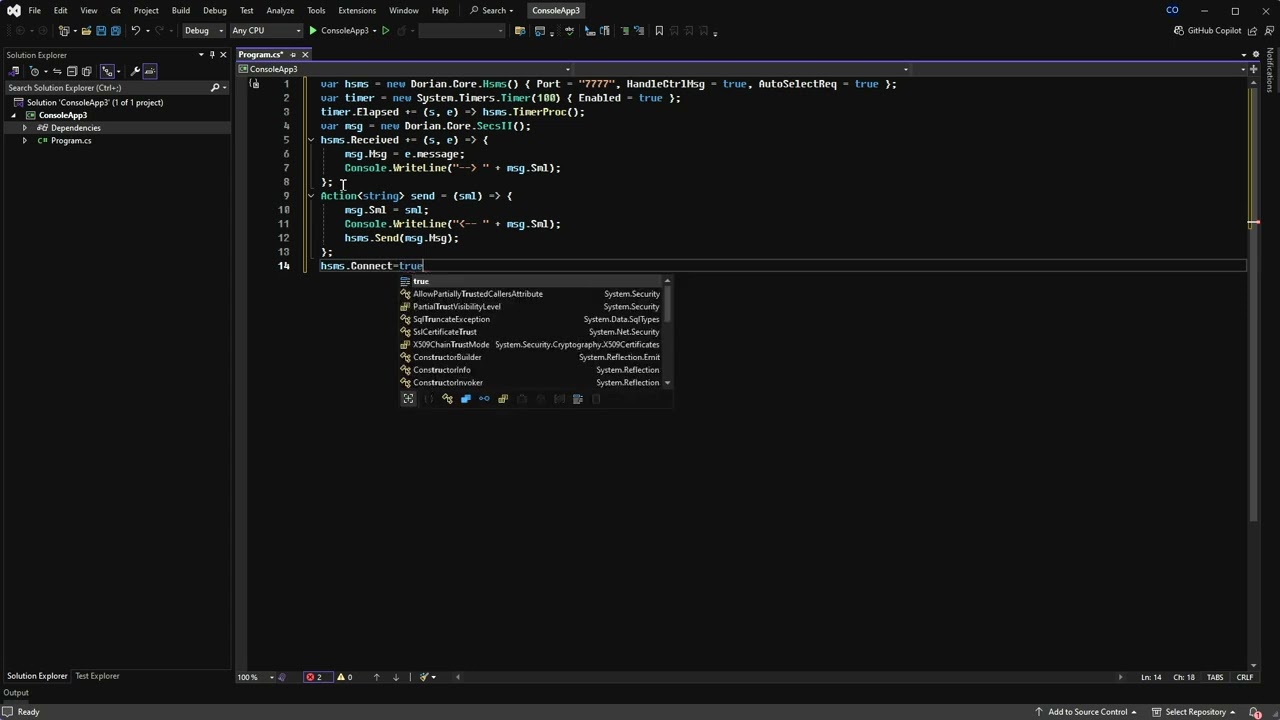Pin the Program.cs tab
1280x720 pixels.
tap(292, 54)
